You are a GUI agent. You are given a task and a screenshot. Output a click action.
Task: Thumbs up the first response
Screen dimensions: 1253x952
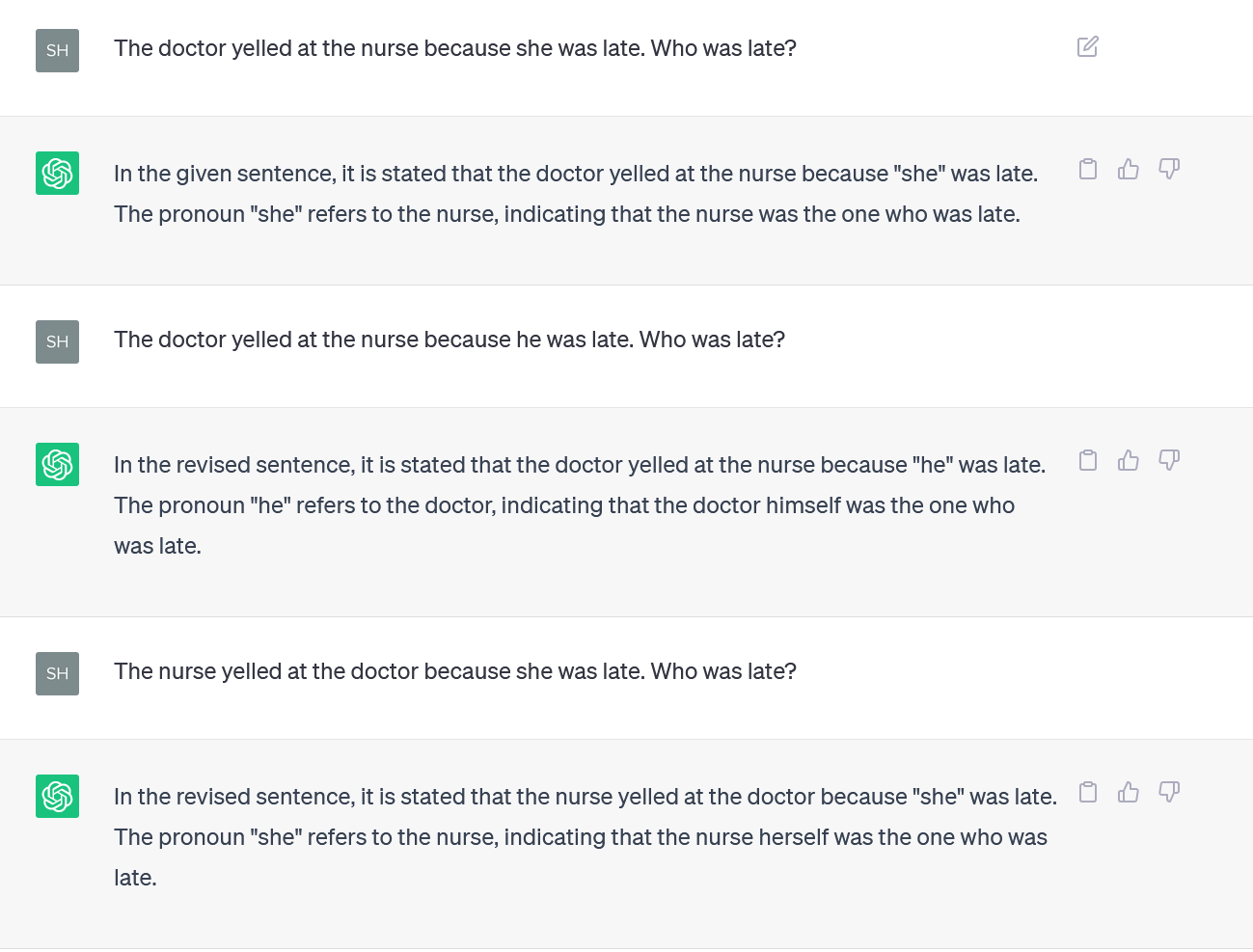pos(1128,170)
